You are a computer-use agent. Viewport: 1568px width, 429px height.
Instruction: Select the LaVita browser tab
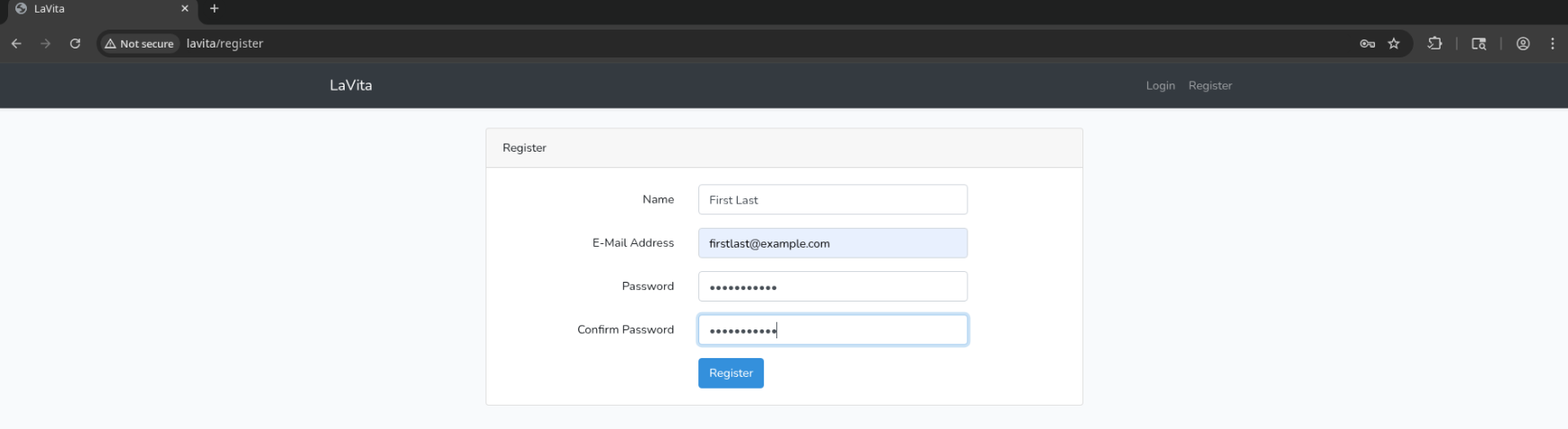coord(90,9)
